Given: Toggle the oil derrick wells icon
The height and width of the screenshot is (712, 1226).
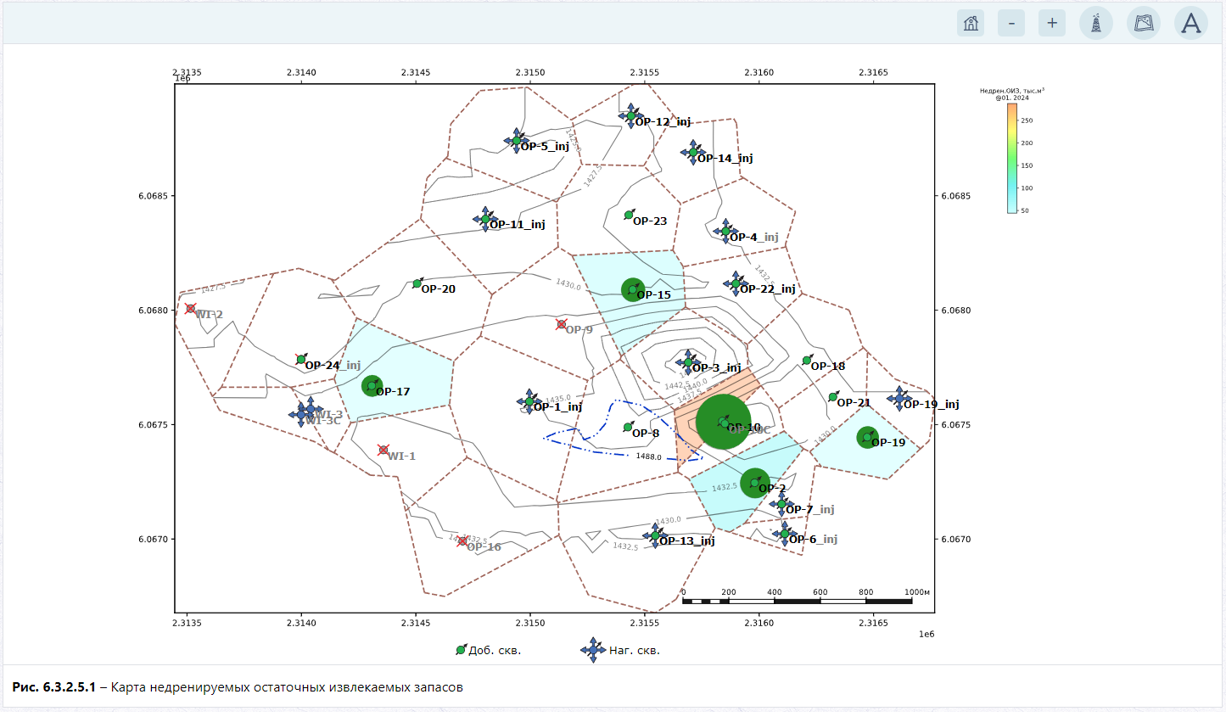Looking at the screenshot, I should click(x=1096, y=23).
